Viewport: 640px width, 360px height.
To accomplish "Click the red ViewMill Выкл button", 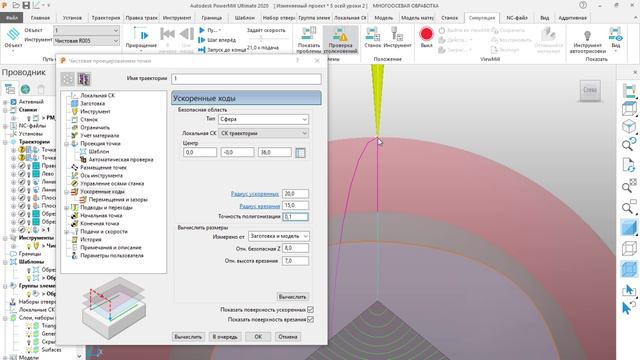I will pos(427,37).
